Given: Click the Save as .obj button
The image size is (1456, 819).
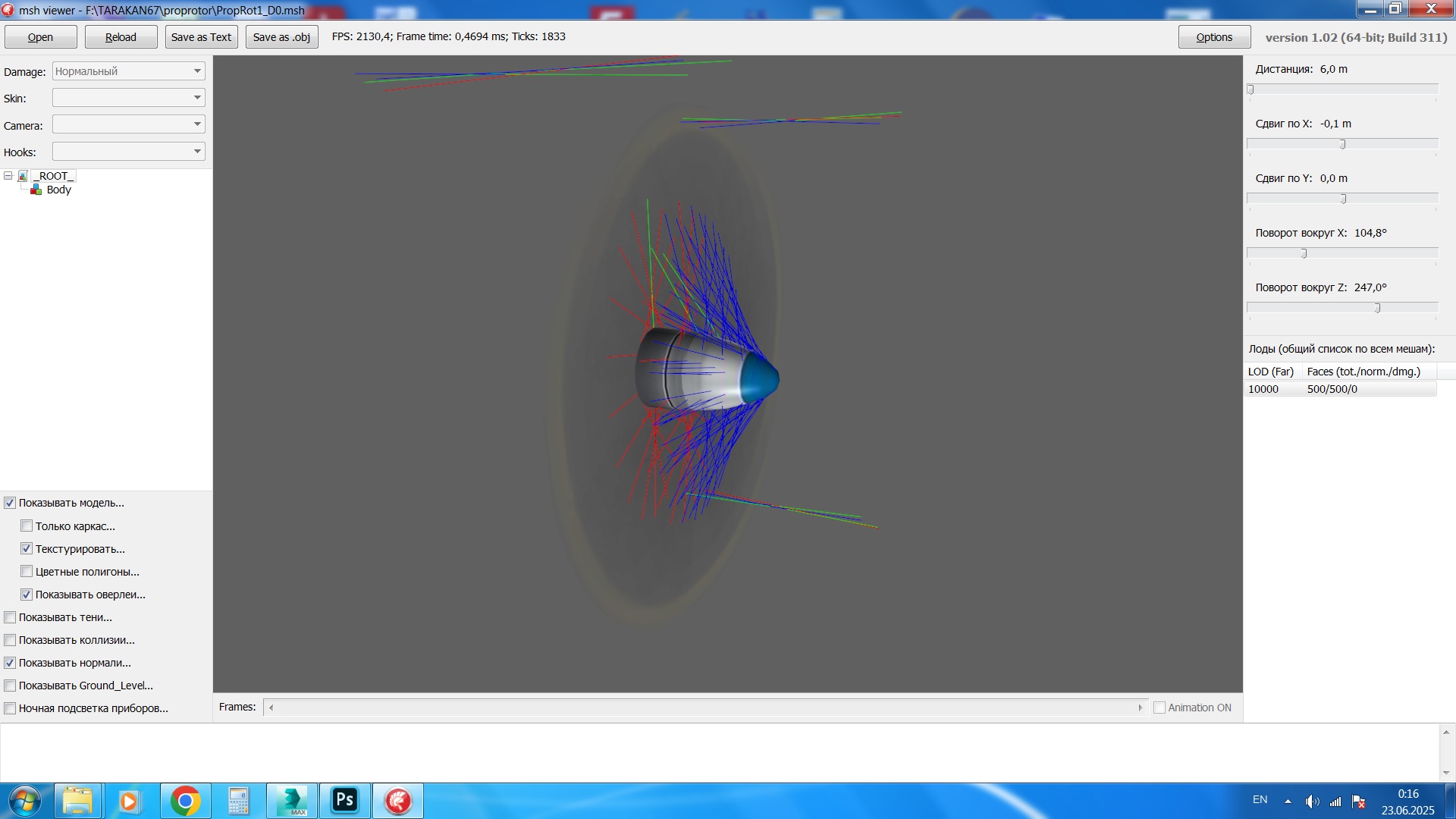Looking at the screenshot, I should click(281, 37).
